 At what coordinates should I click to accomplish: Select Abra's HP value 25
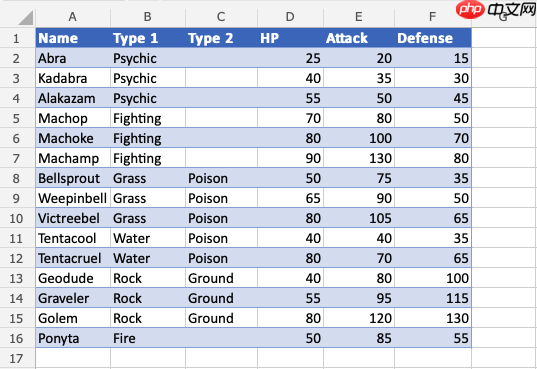click(290, 58)
